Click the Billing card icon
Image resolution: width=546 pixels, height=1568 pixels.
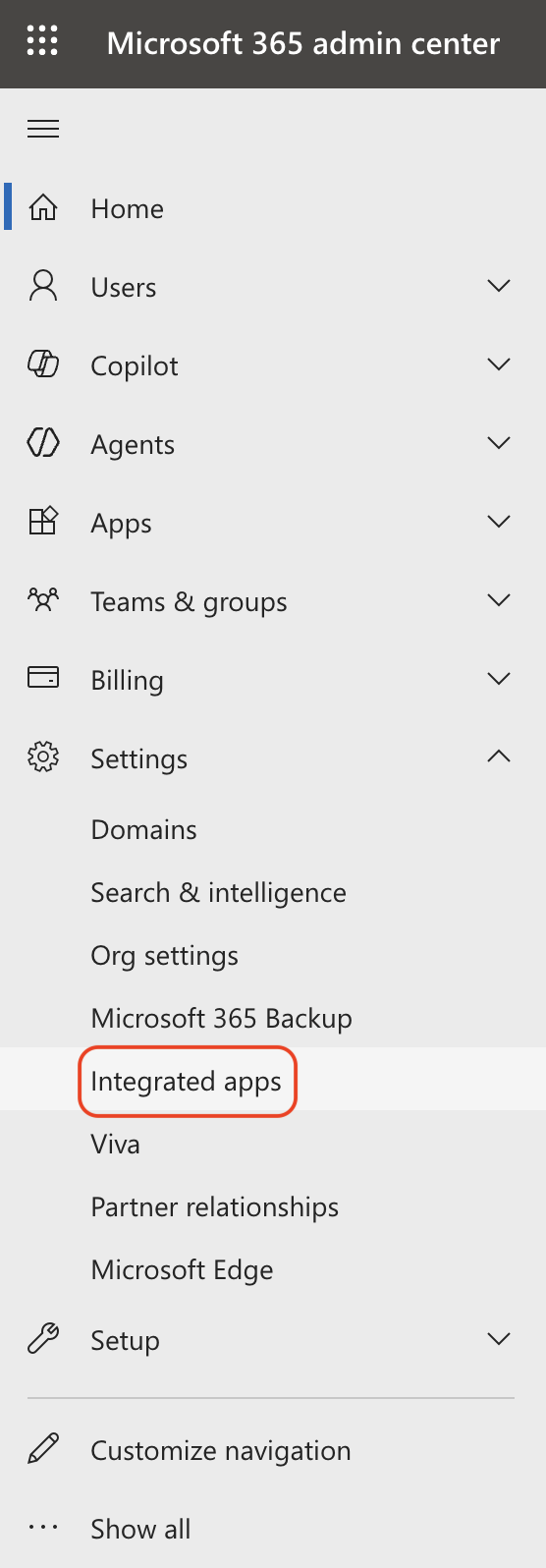coord(43,678)
